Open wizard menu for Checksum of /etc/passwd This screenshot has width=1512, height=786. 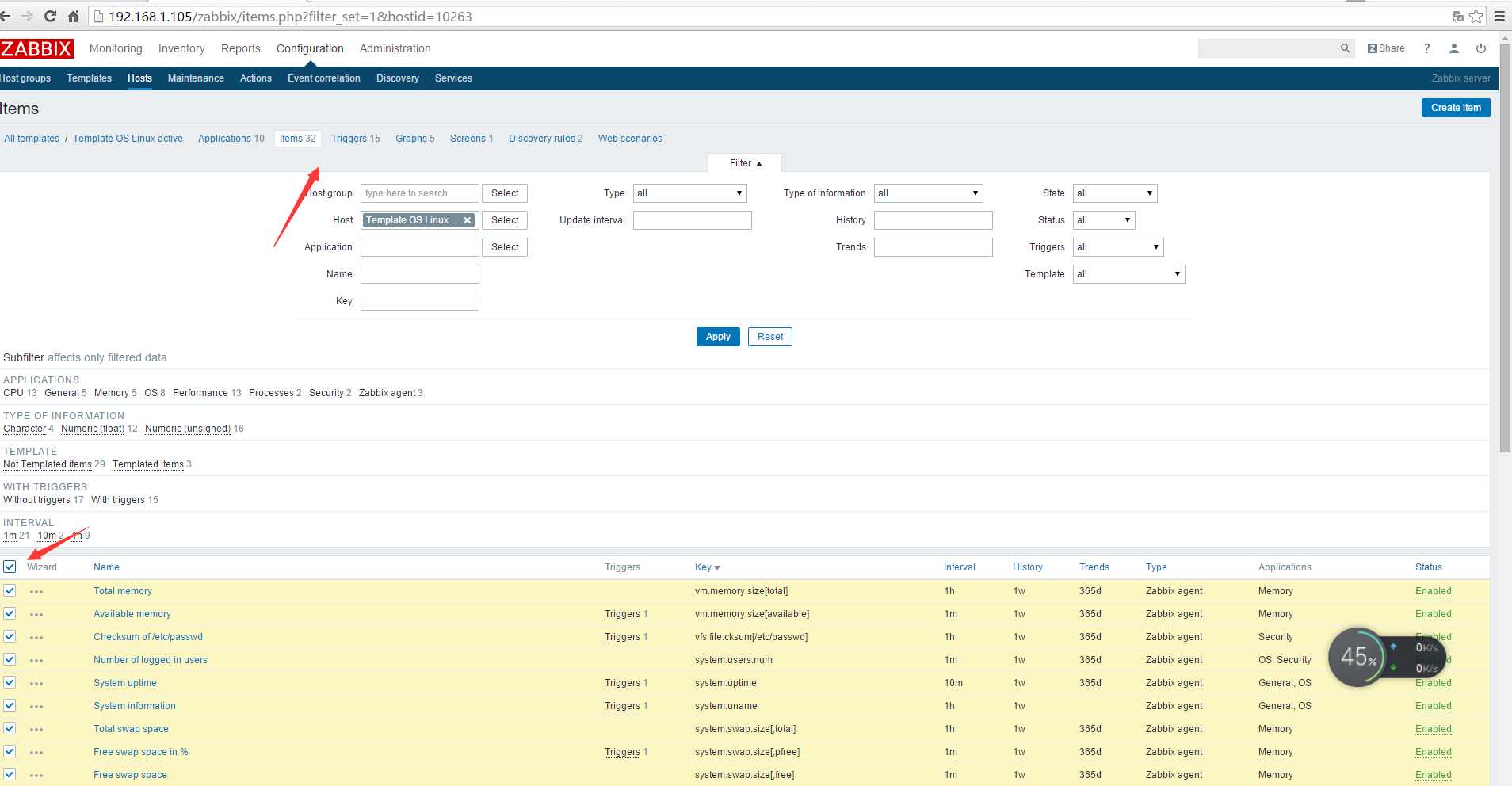[36, 638]
